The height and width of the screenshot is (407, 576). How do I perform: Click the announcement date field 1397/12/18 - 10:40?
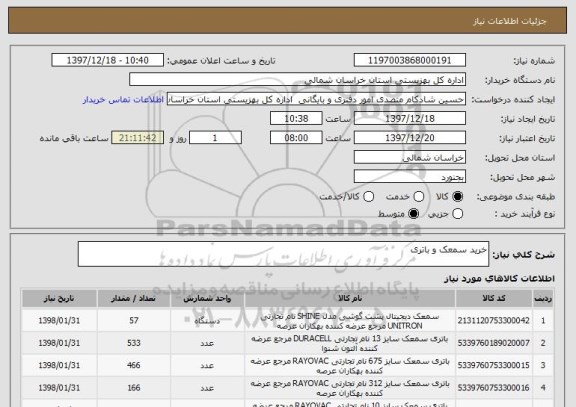point(108,60)
